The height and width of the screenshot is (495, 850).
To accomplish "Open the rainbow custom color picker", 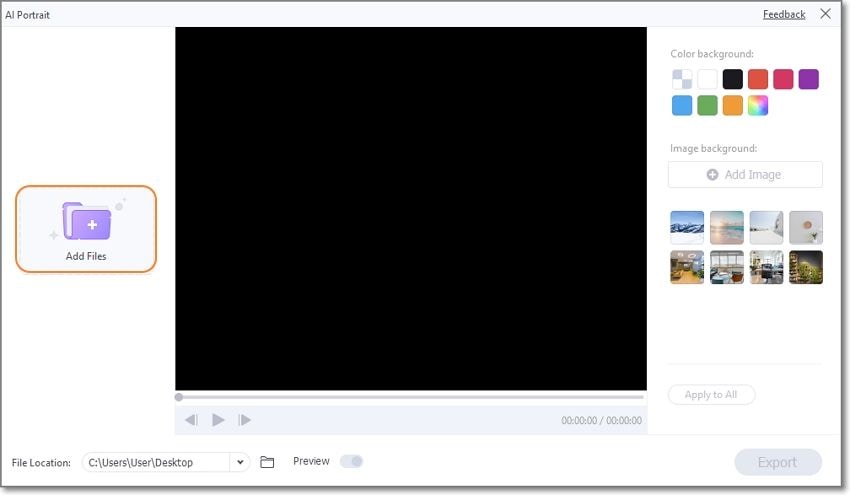I will click(x=758, y=105).
